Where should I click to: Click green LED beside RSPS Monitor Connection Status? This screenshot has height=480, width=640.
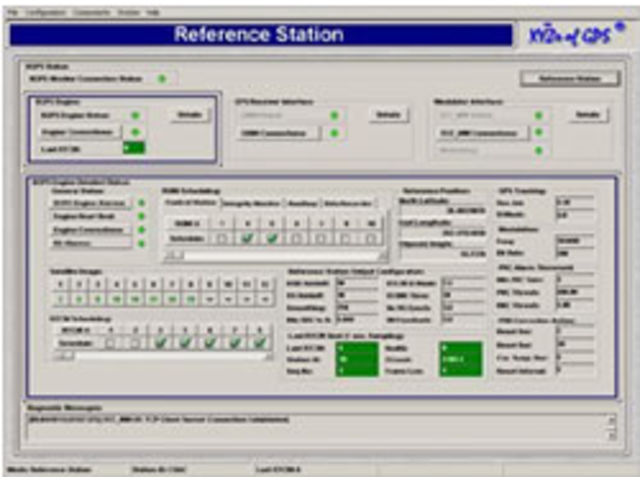(162, 78)
